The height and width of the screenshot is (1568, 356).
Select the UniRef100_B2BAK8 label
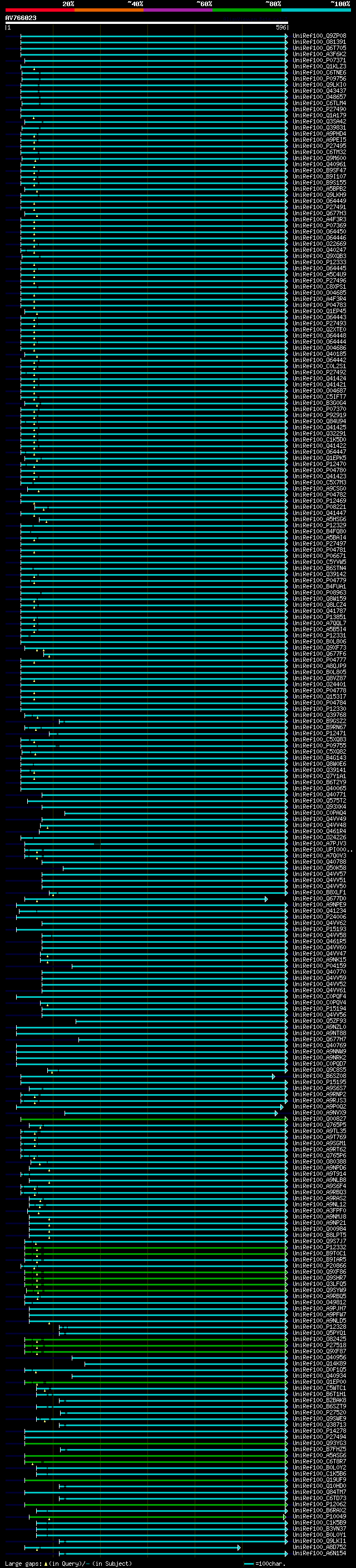tap(319, 1400)
